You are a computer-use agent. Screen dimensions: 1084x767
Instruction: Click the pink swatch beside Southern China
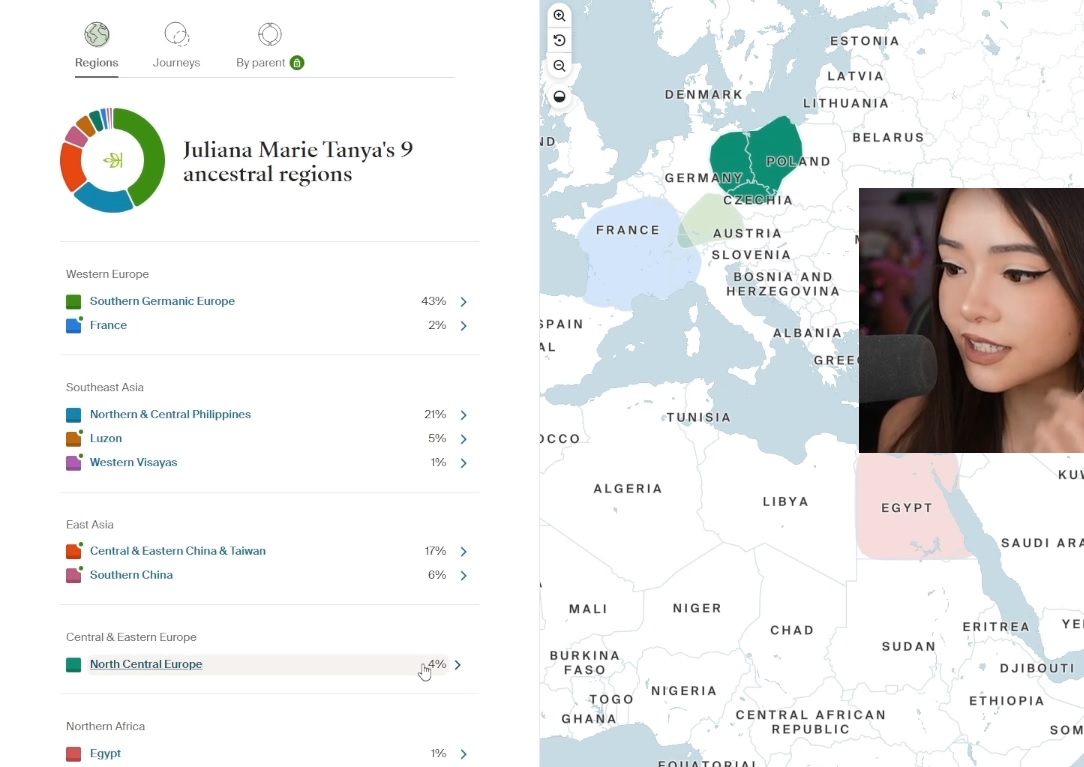[x=73, y=575]
